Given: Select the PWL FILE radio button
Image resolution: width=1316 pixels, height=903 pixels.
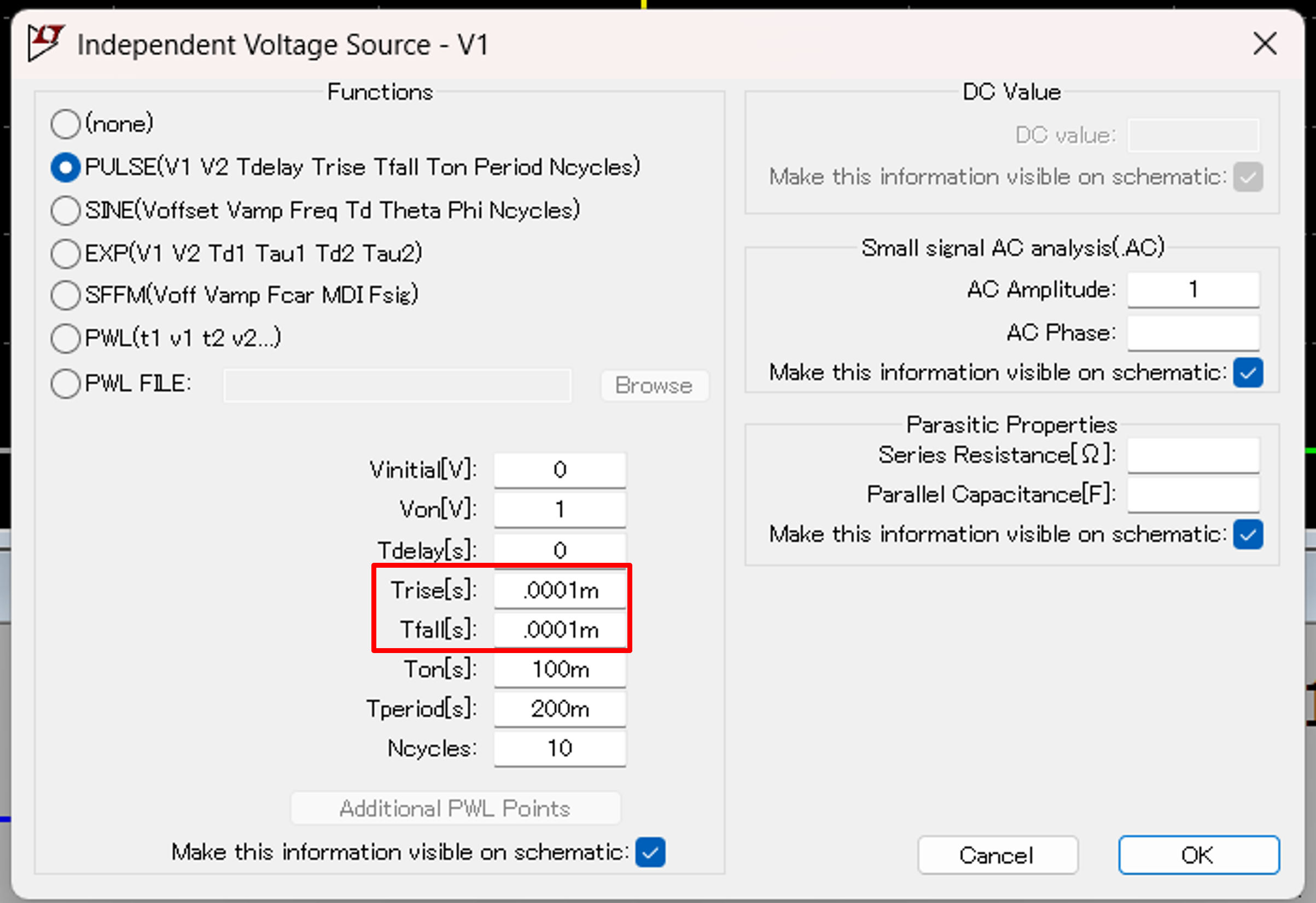Looking at the screenshot, I should coord(66,384).
